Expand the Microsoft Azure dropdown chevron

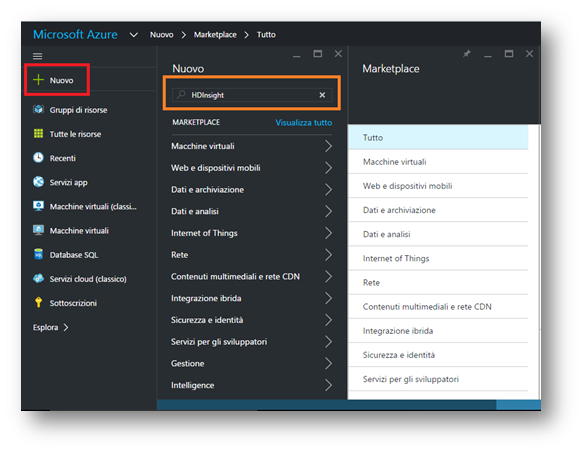133,35
